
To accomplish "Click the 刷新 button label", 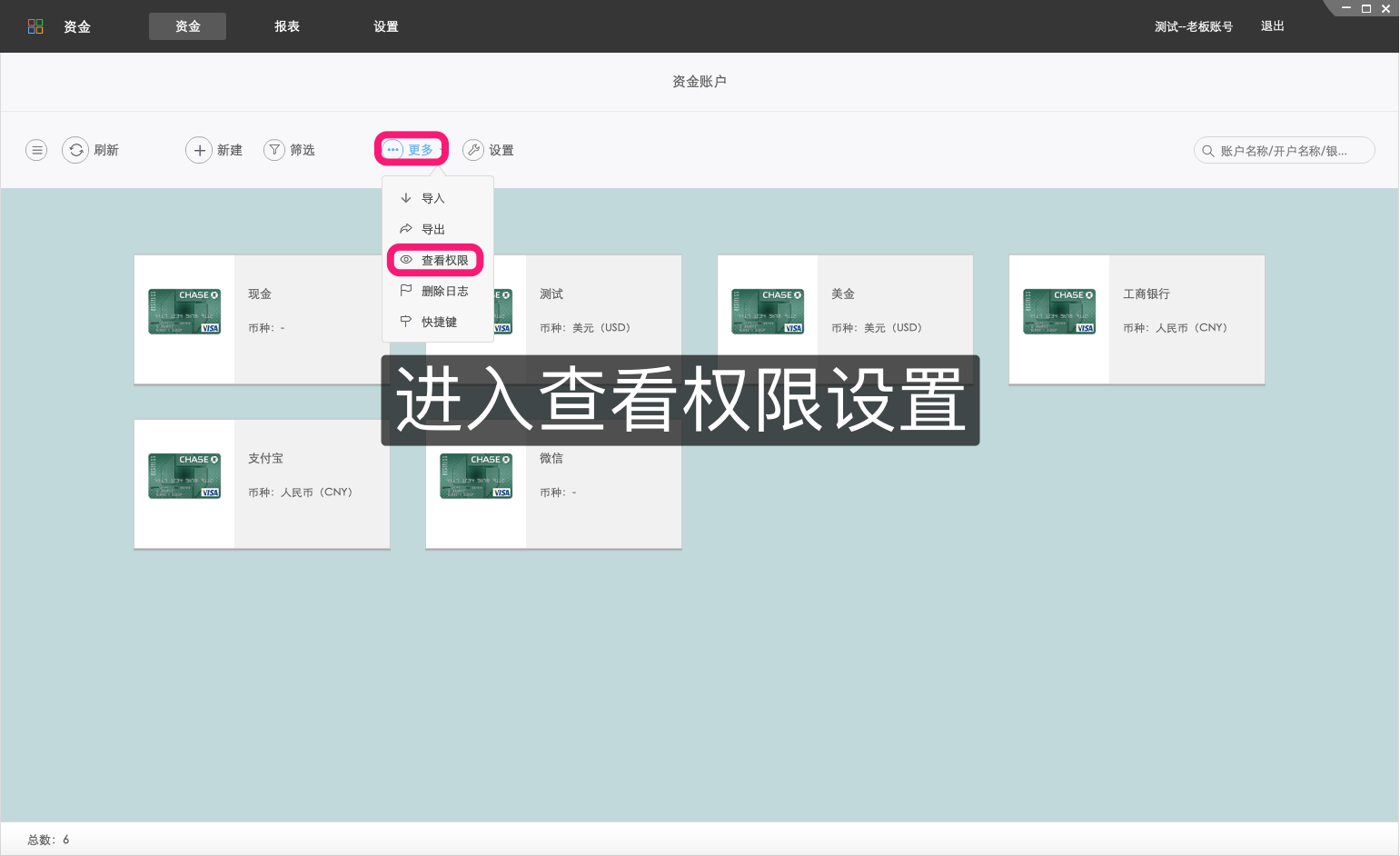I will (106, 150).
